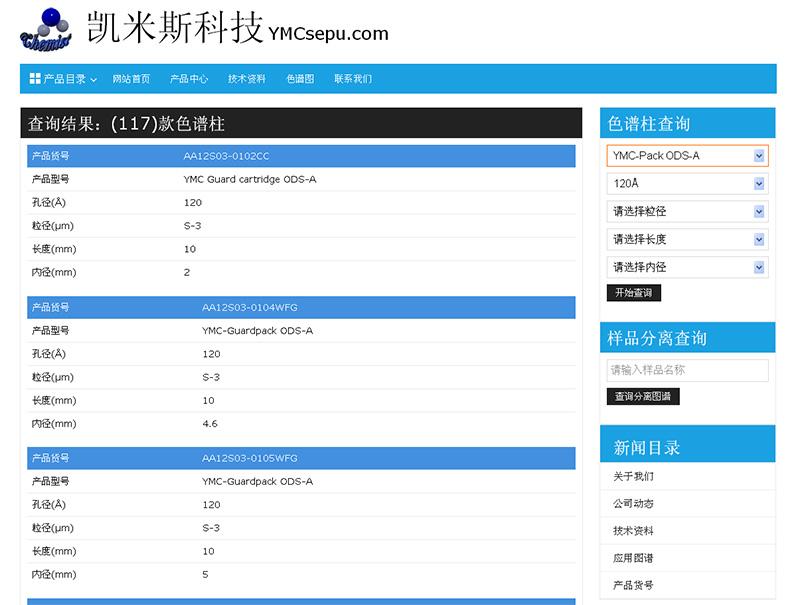800x605 pixels.
Task: Expand the 请选择内径 dropdown
Action: (x=687, y=267)
